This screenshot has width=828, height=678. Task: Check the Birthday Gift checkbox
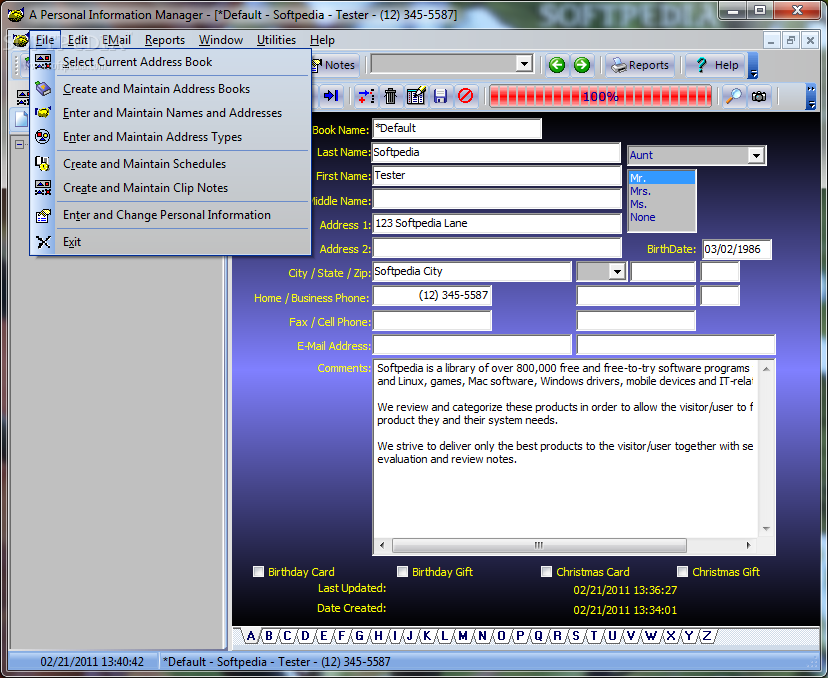tap(402, 572)
